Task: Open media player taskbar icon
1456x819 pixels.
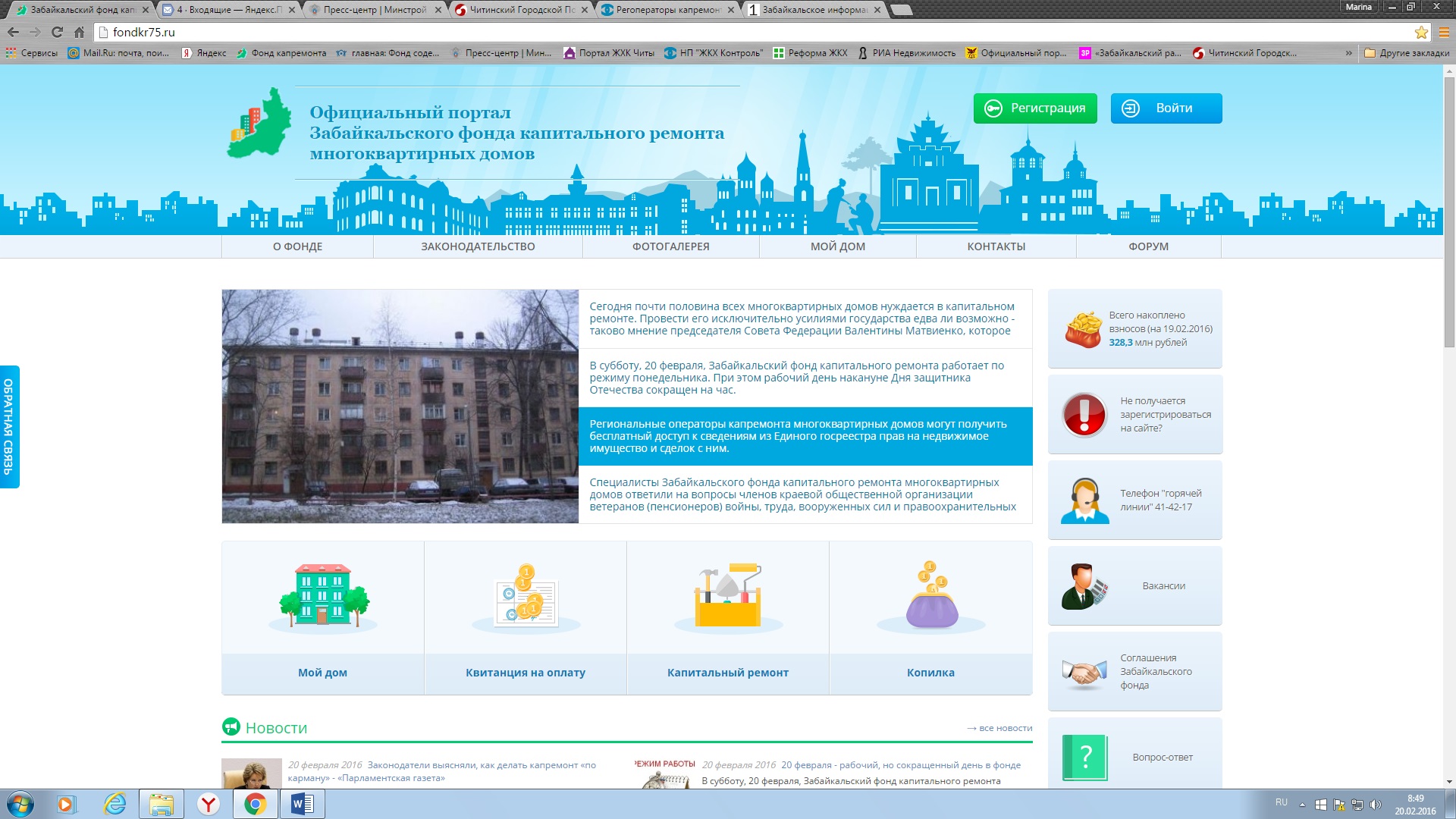Action: 67,804
